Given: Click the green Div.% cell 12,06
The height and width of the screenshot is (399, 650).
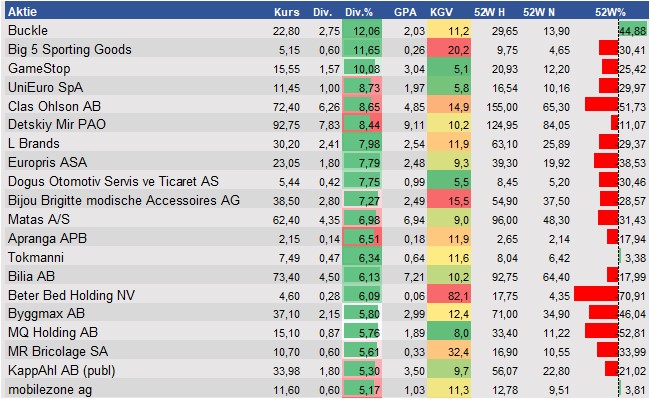Looking at the screenshot, I should pos(362,31).
